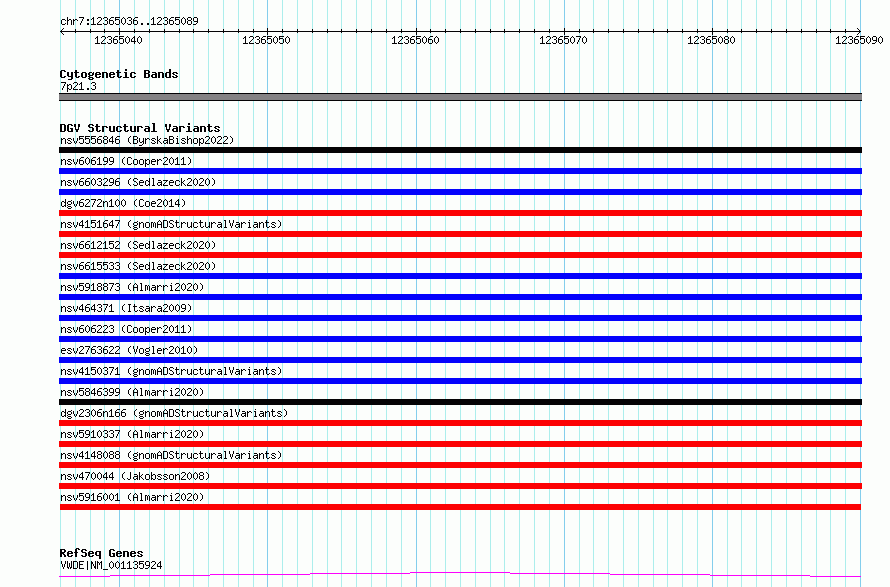Select the red bar under nsv4151647
This screenshot has height=587, width=890.
coord(460,234)
